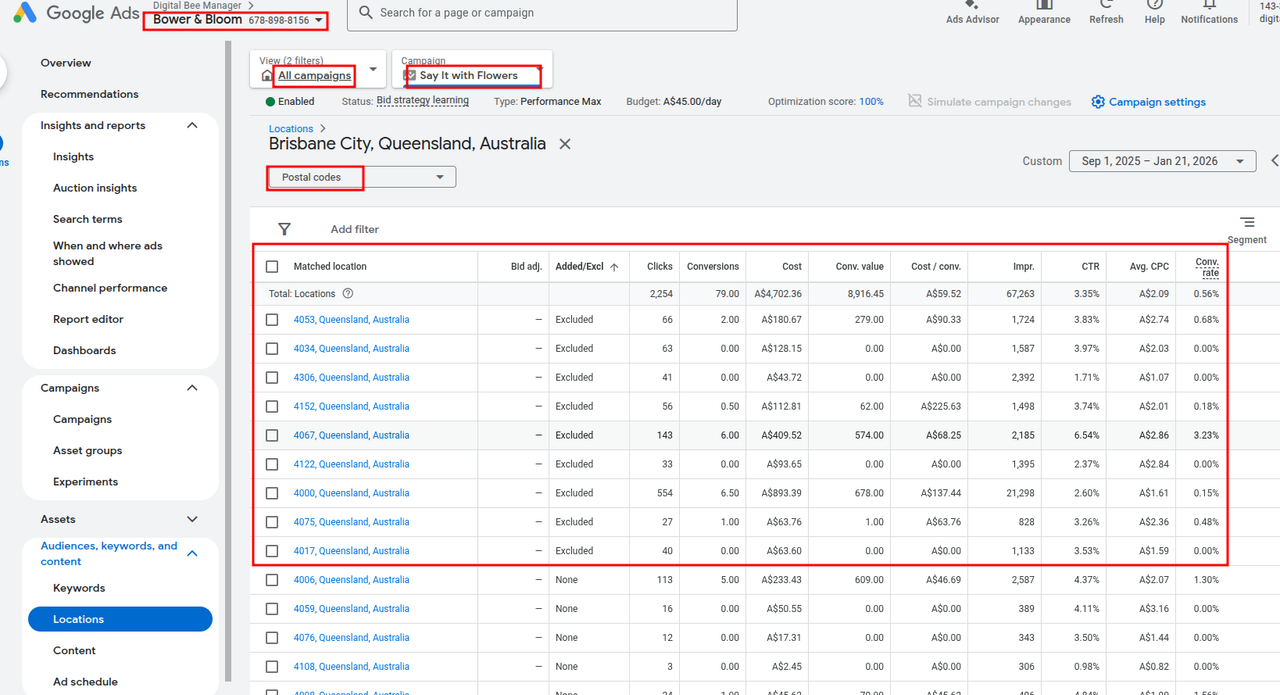Open Search terms page

click(x=88, y=219)
